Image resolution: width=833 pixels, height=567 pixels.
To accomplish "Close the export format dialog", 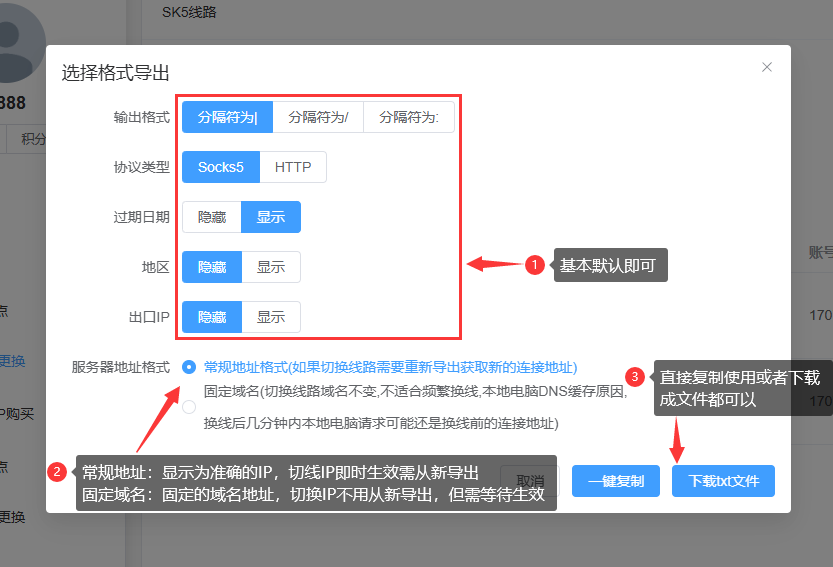I will 767,67.
